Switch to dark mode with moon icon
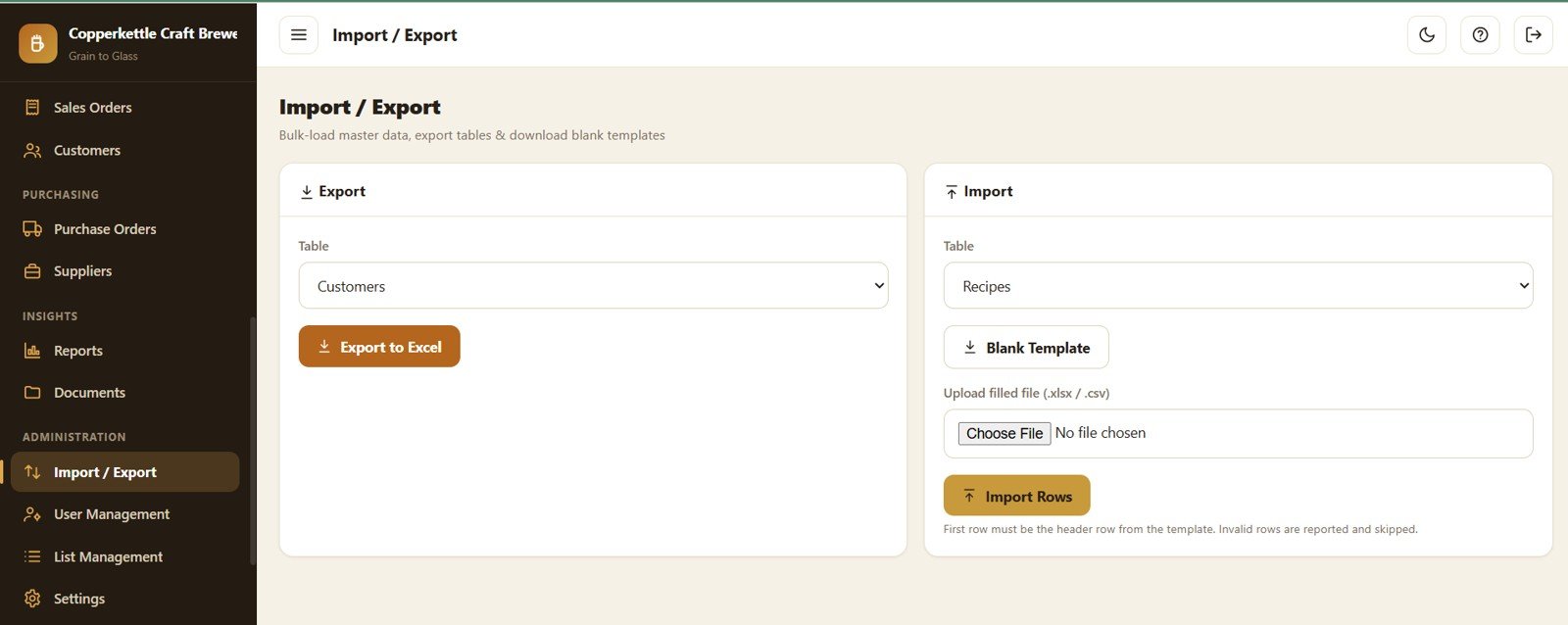 1427,35
